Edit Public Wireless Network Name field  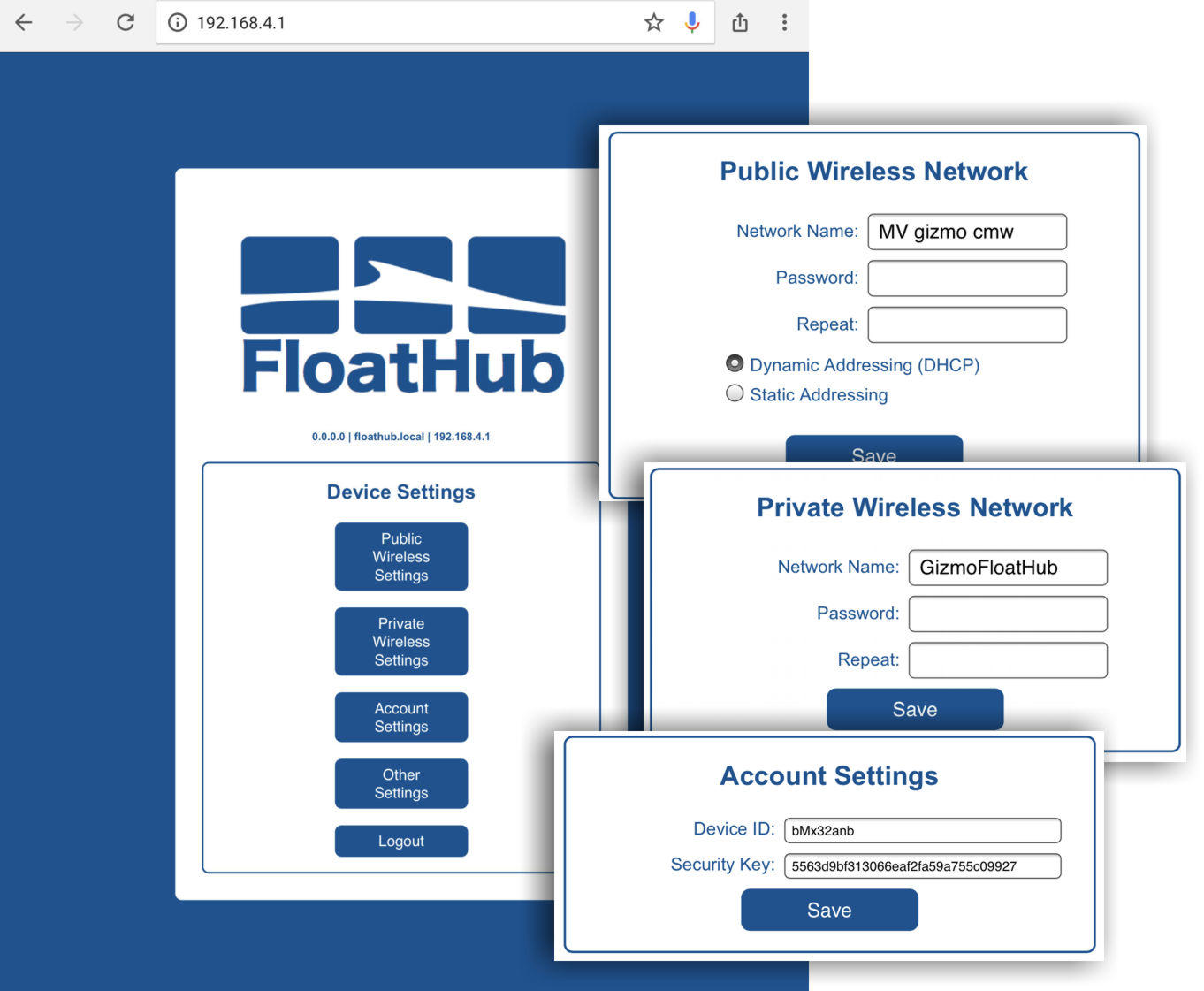[967, 232]
